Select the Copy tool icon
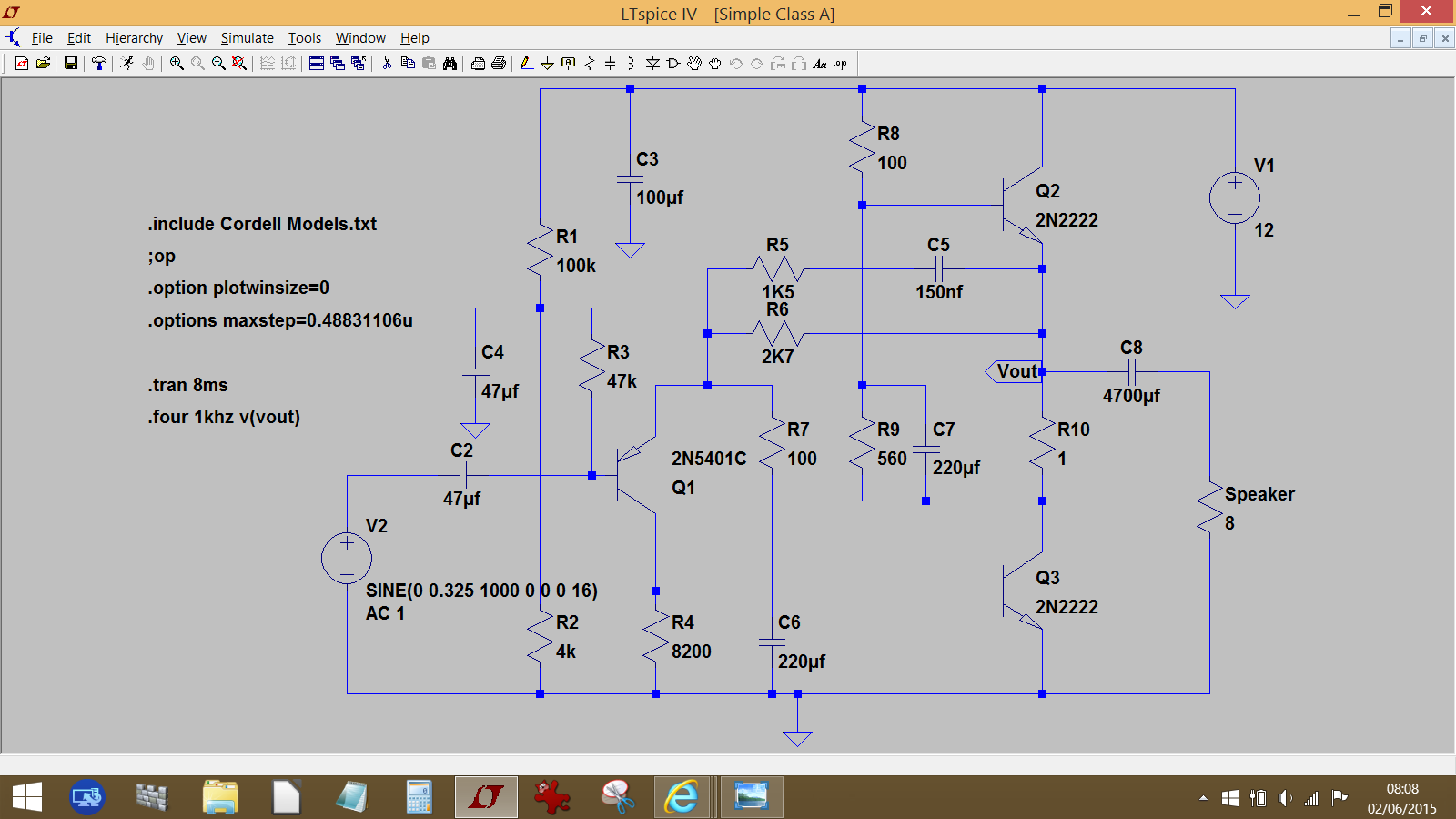1456x819 pixels. click(x=408, y=63)
